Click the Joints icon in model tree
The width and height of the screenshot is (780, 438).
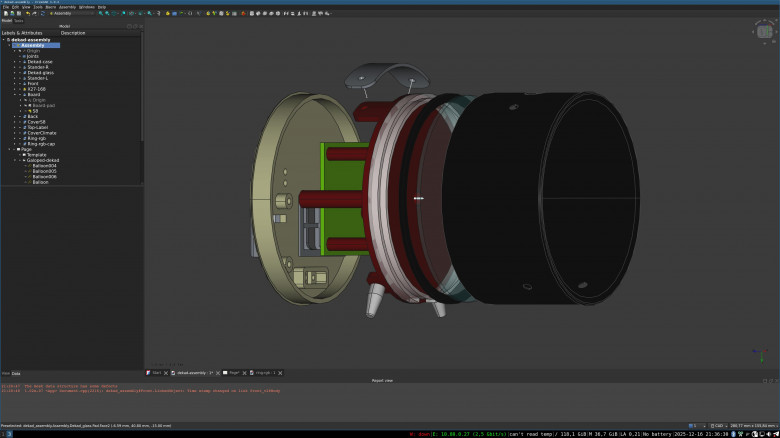(23, 56)
